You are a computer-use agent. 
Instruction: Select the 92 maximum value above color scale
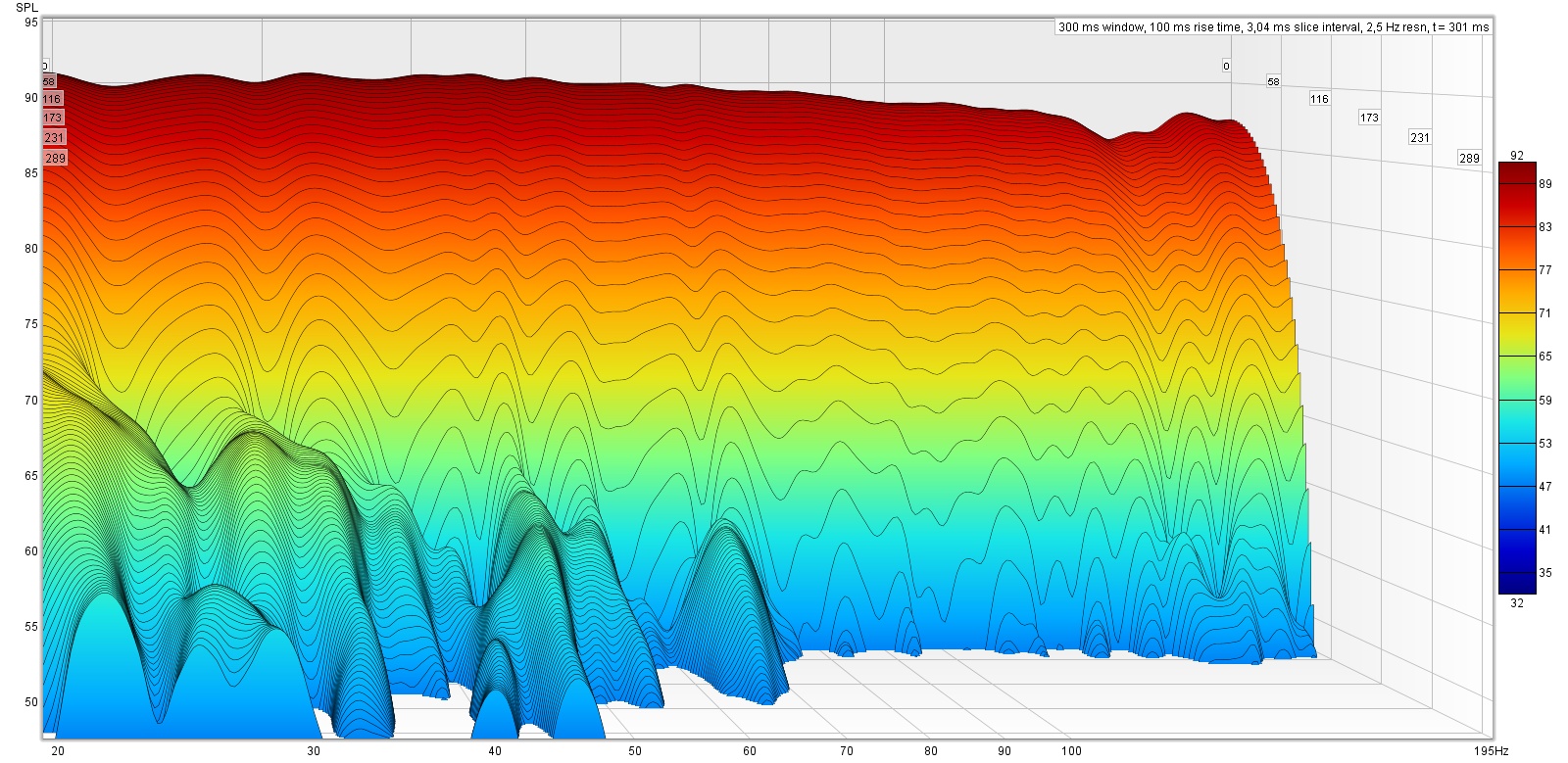(x=1517, y=155)
